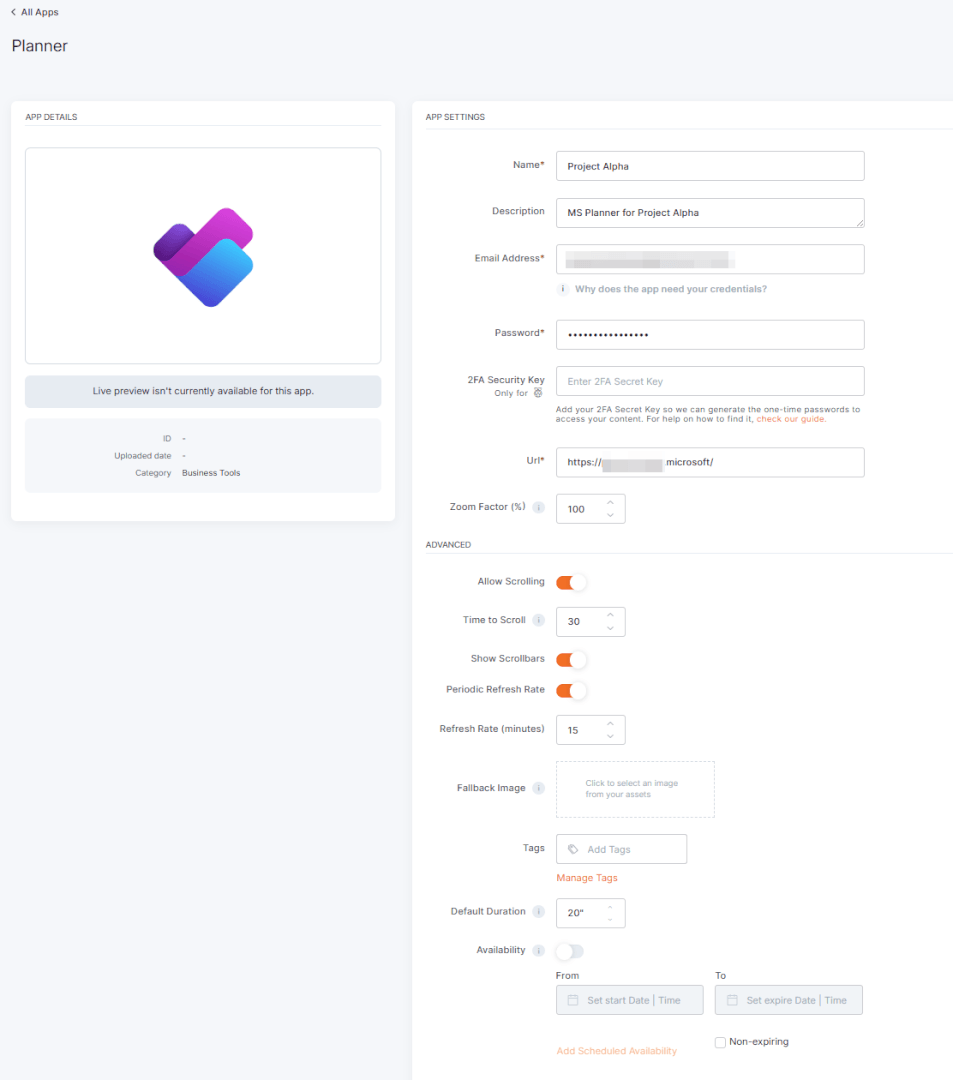
Task: Increase Zoom Factor with up arrow
Action: (x=610, y=502)
